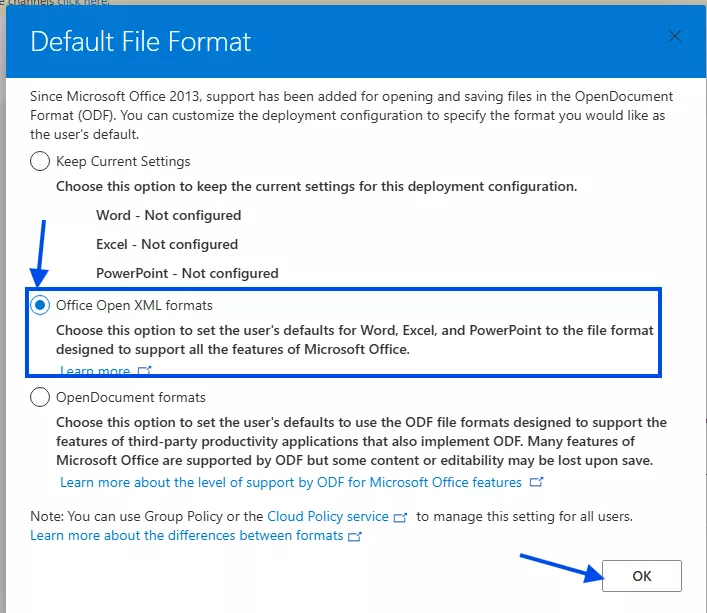Click the 'Keep Current Settings' label text
707x613 pixels.
[123, 161]
